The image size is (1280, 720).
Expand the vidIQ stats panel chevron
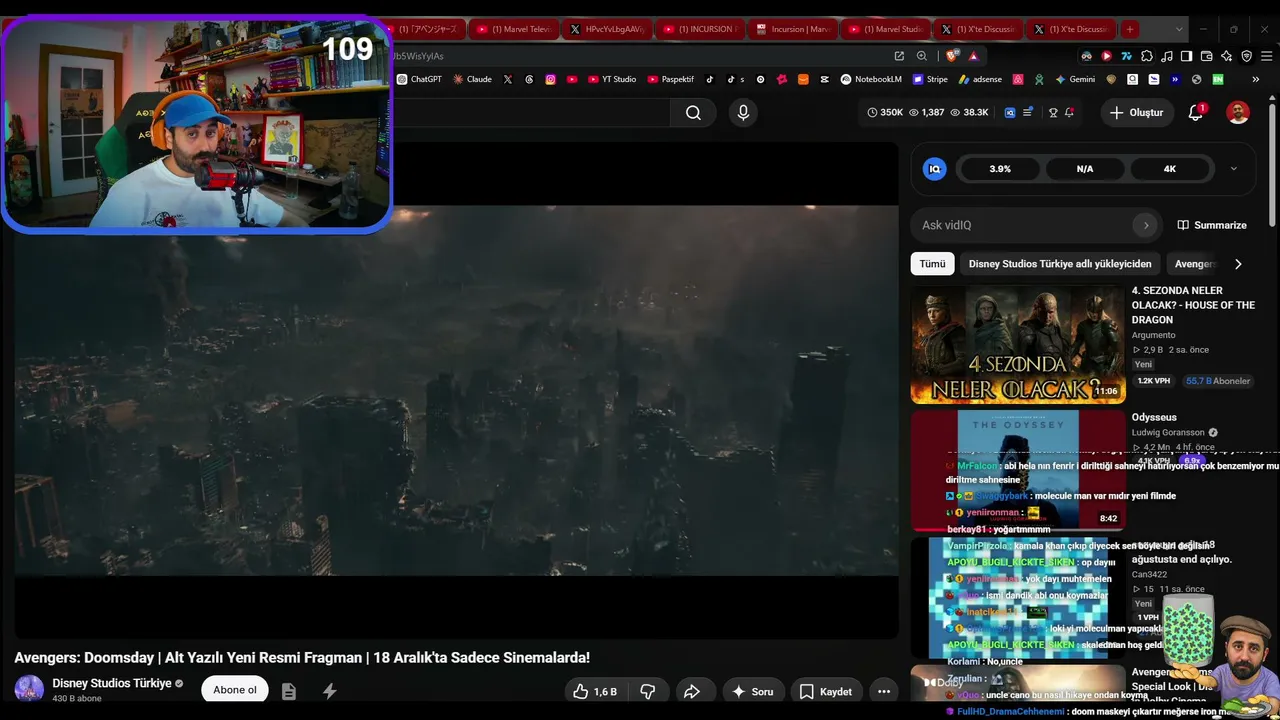[x=1233, y=169]
